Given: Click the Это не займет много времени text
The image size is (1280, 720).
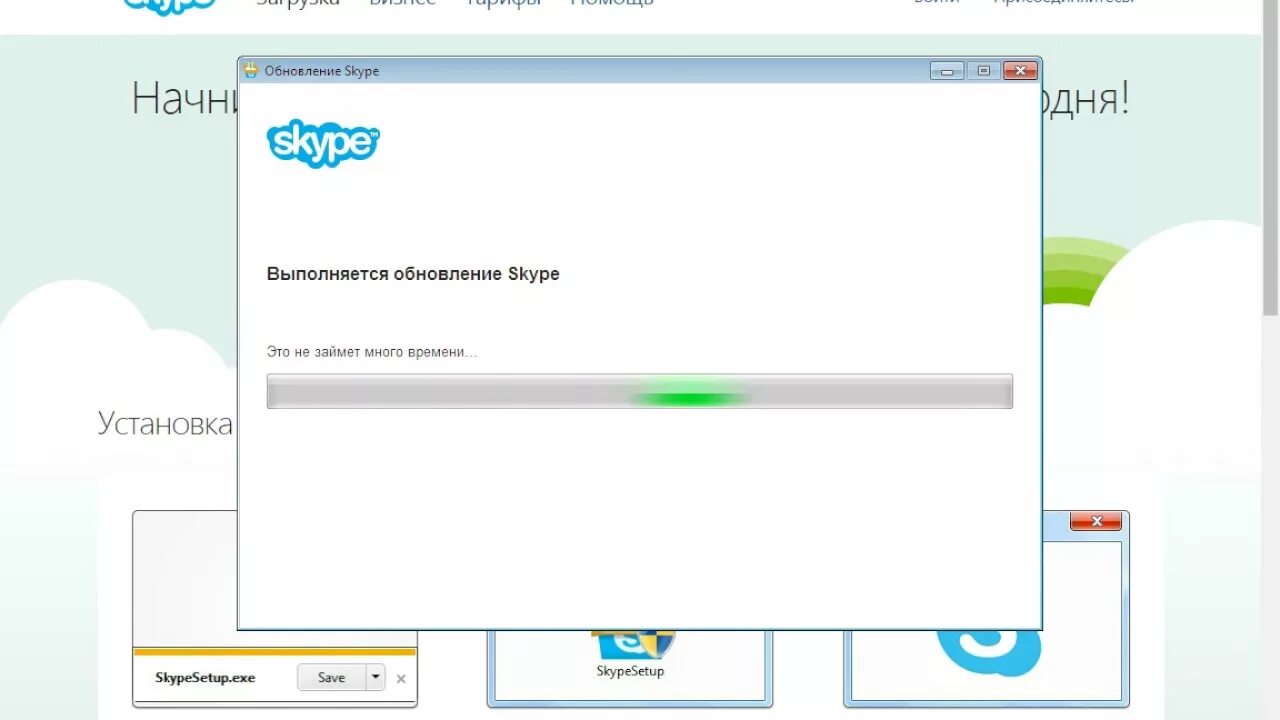Looking at the screenshot, I should (372, 353).
